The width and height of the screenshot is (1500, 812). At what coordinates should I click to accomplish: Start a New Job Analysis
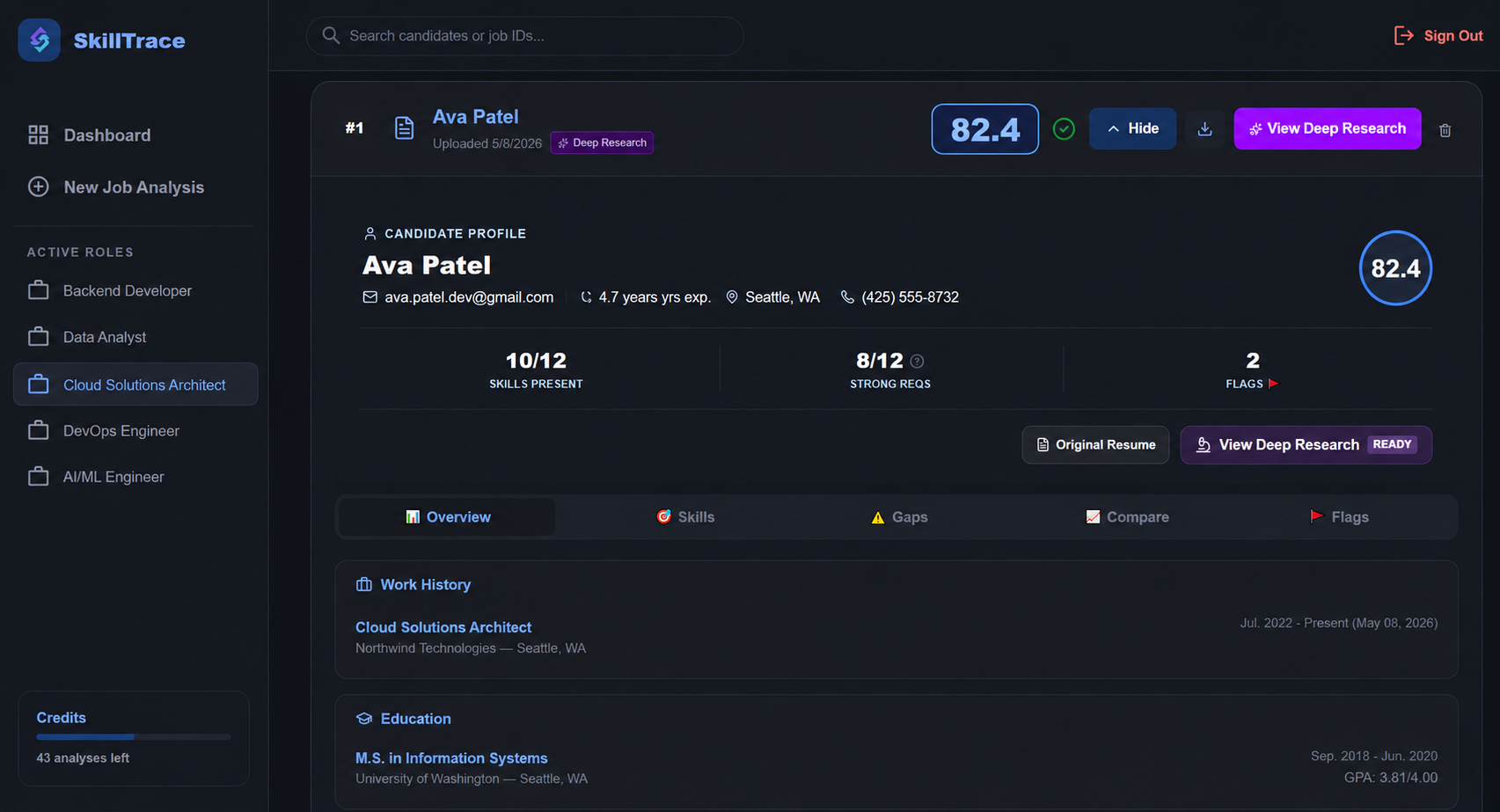[x=116, y=187]
